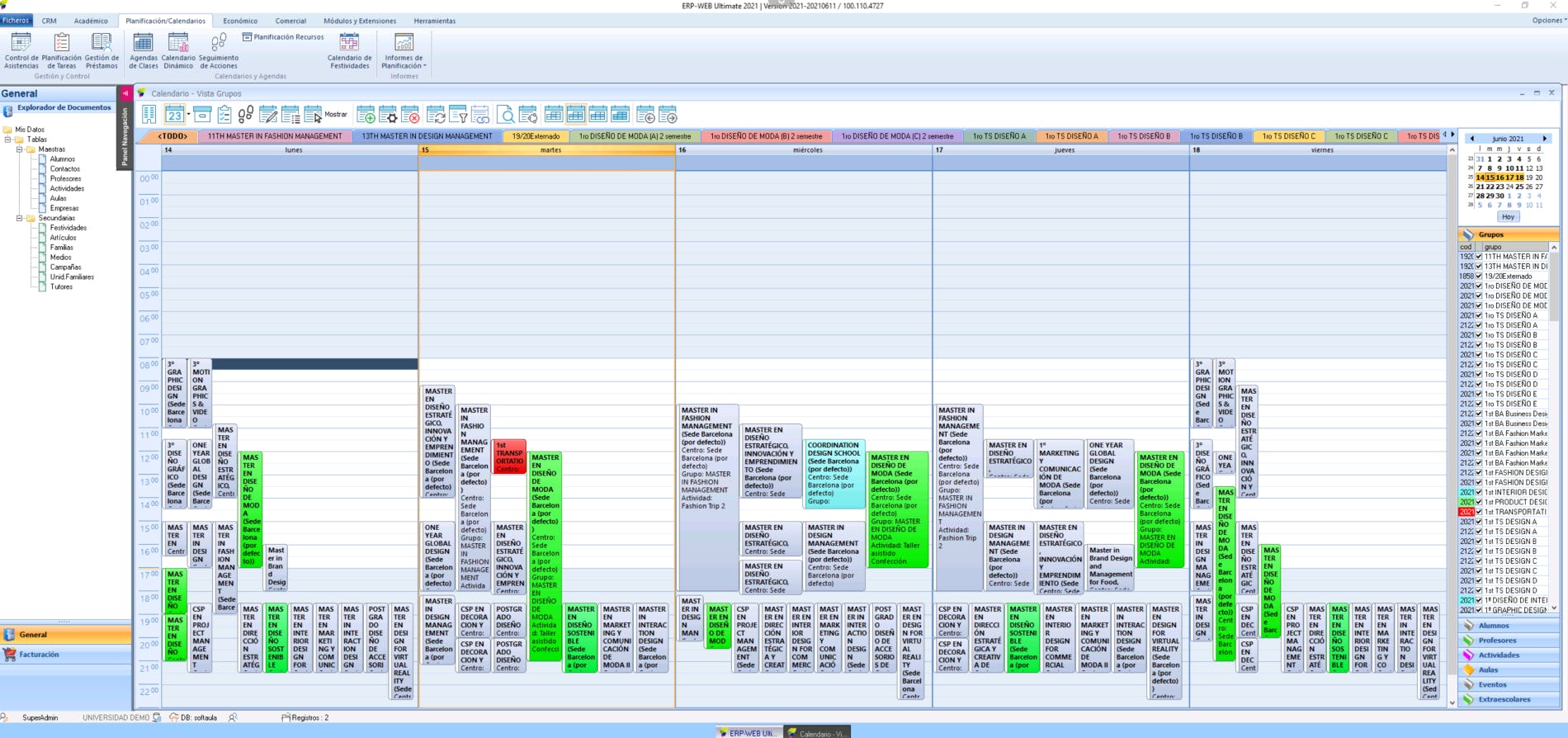Uncheck the 11TH MASTER IN FA group checkbox
Viewport: 1568px width, 738px height.
click(x=1479, y=257)
